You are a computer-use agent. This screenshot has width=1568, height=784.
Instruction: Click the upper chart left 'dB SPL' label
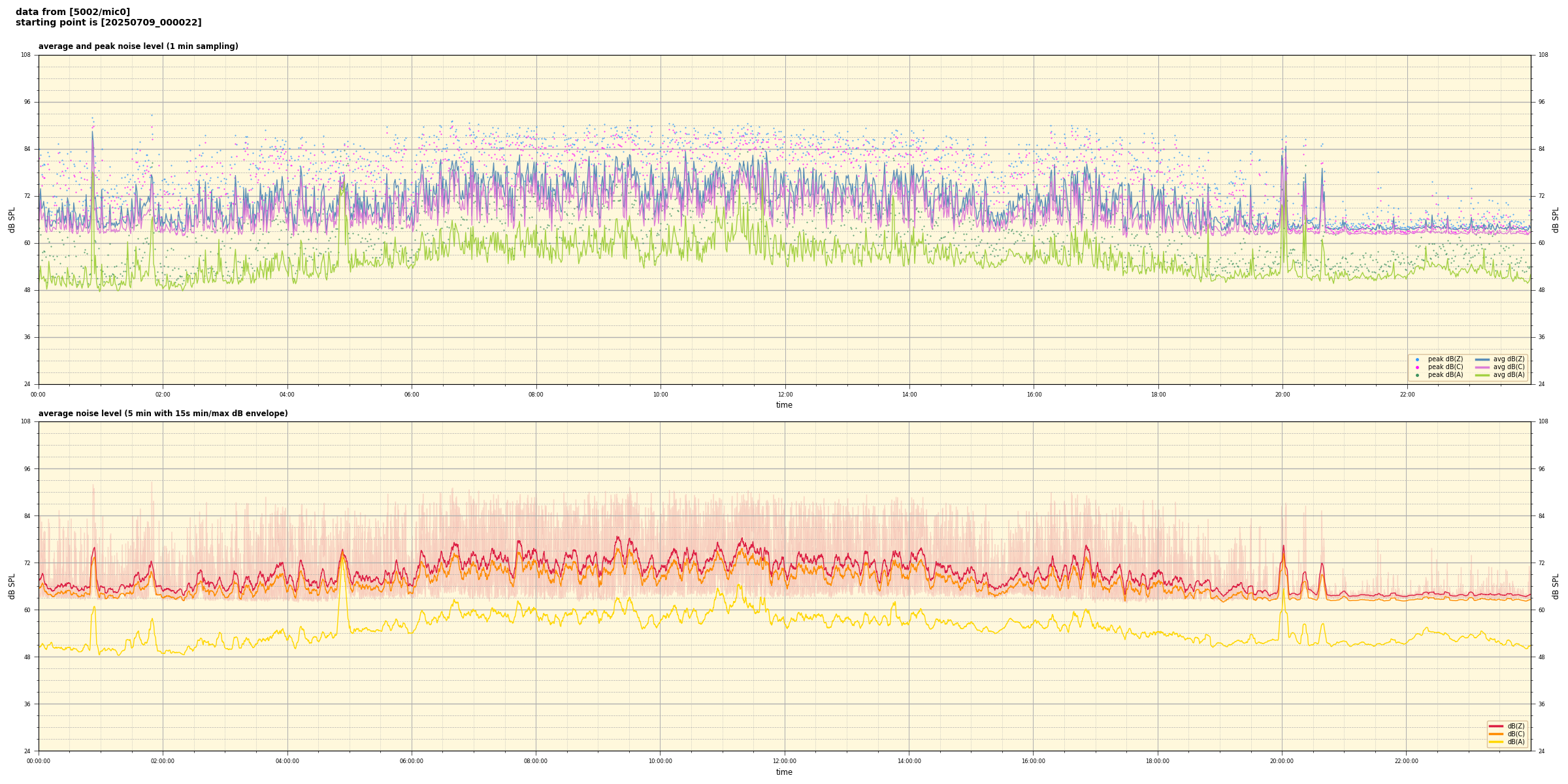12,220
